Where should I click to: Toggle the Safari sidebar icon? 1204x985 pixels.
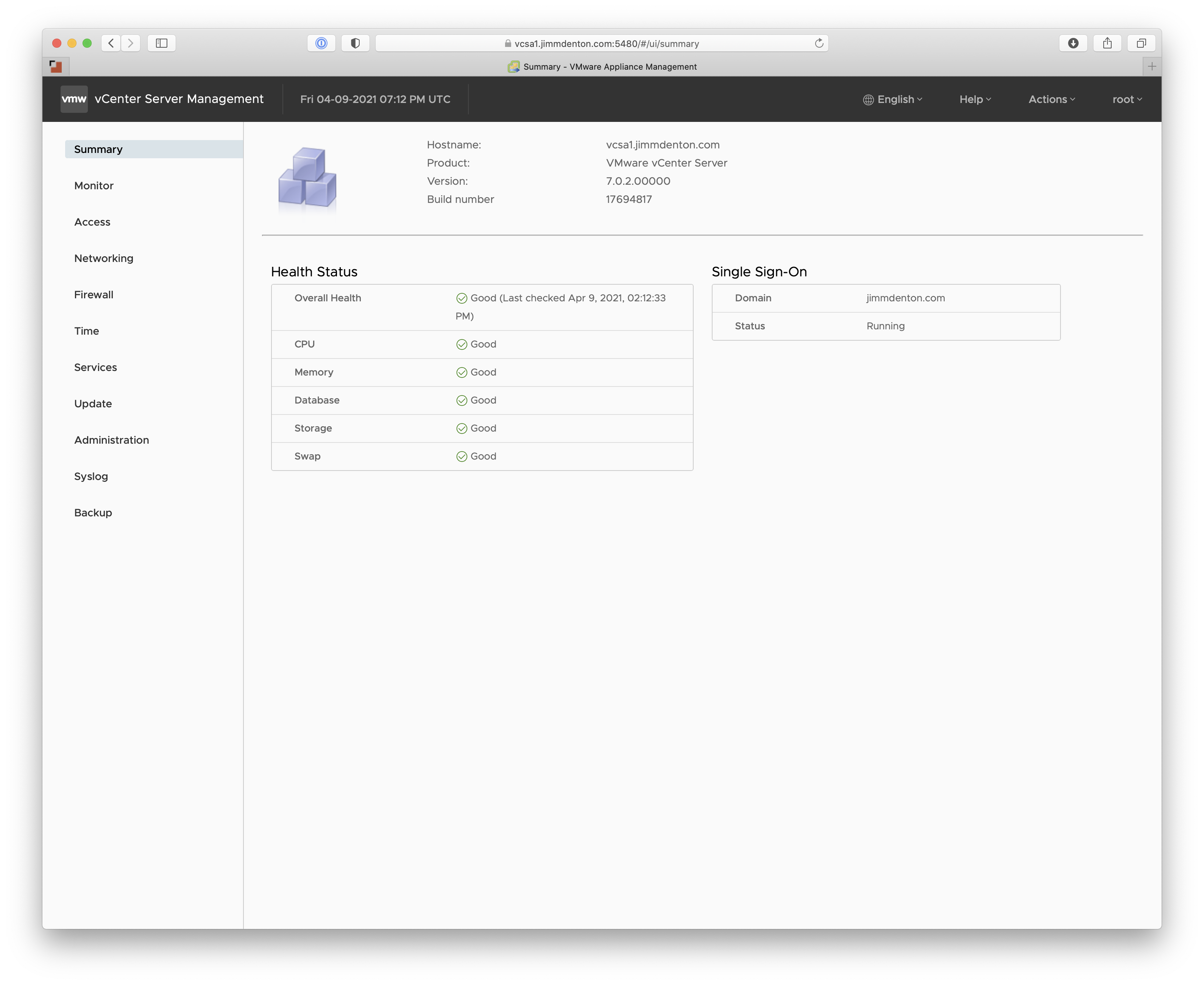coord(162,43)
